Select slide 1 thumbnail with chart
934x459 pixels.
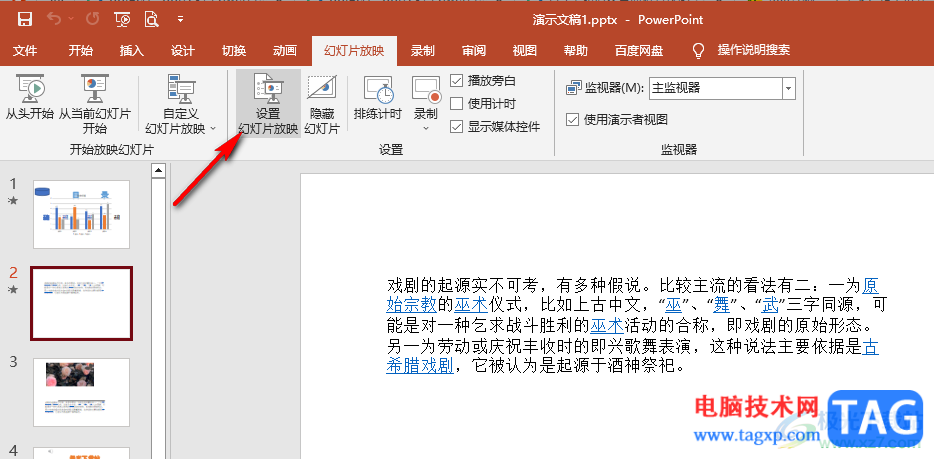pyautogui.click(x=82, y=214)
